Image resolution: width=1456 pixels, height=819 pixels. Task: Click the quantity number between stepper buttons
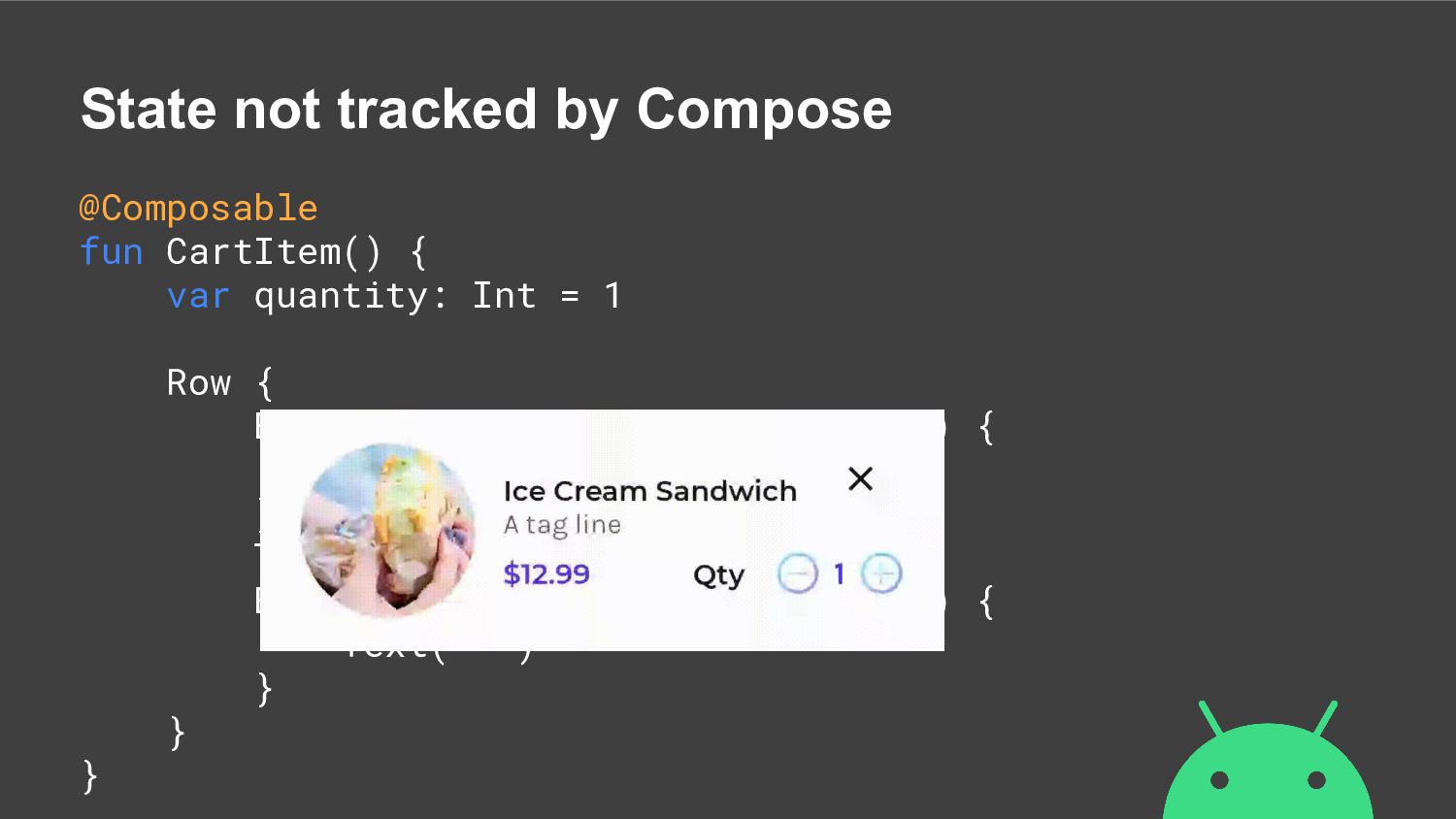click(840, 574)
